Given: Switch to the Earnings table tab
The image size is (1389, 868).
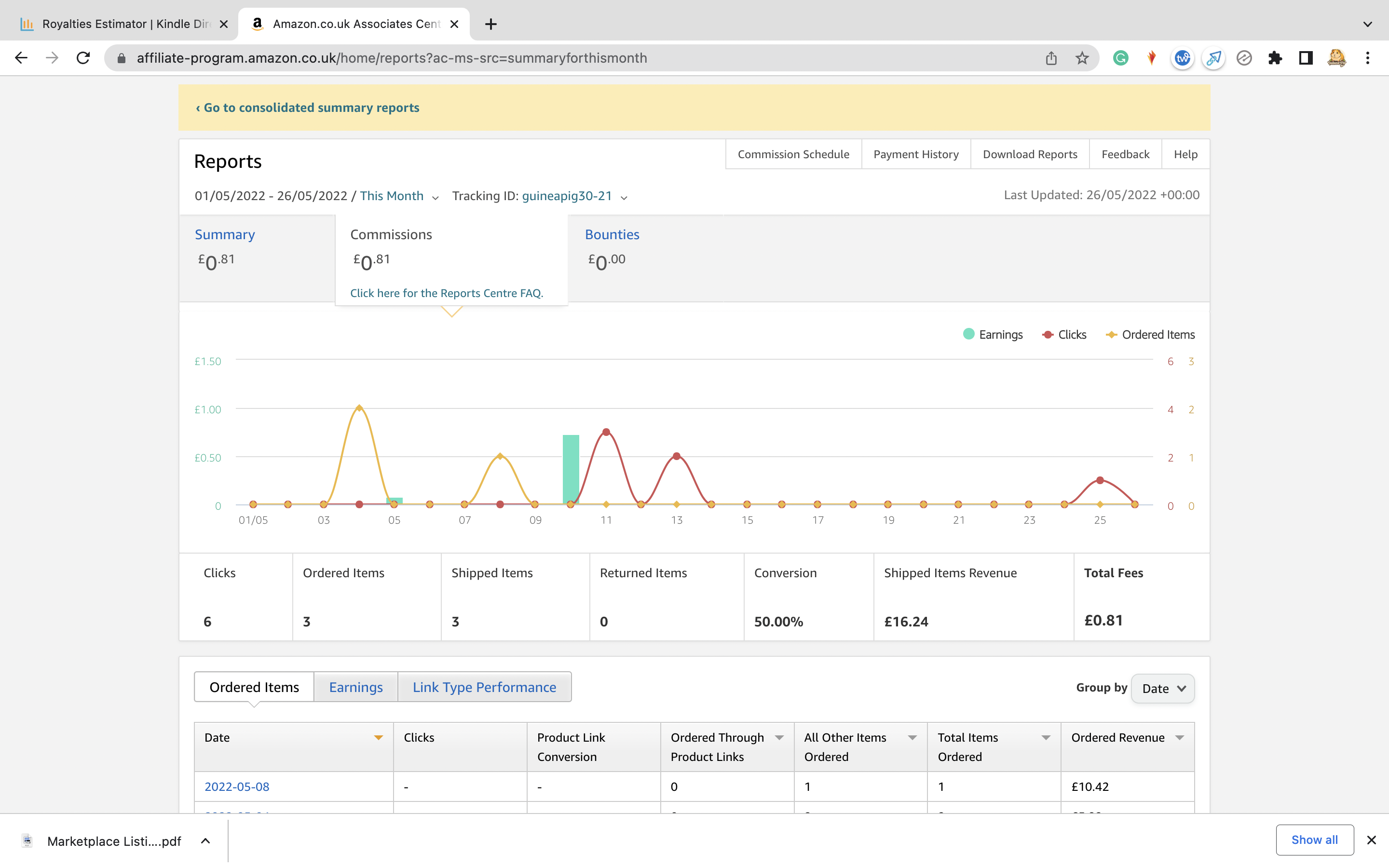Looking at the screenshot, I should click(x=356, y=687).
